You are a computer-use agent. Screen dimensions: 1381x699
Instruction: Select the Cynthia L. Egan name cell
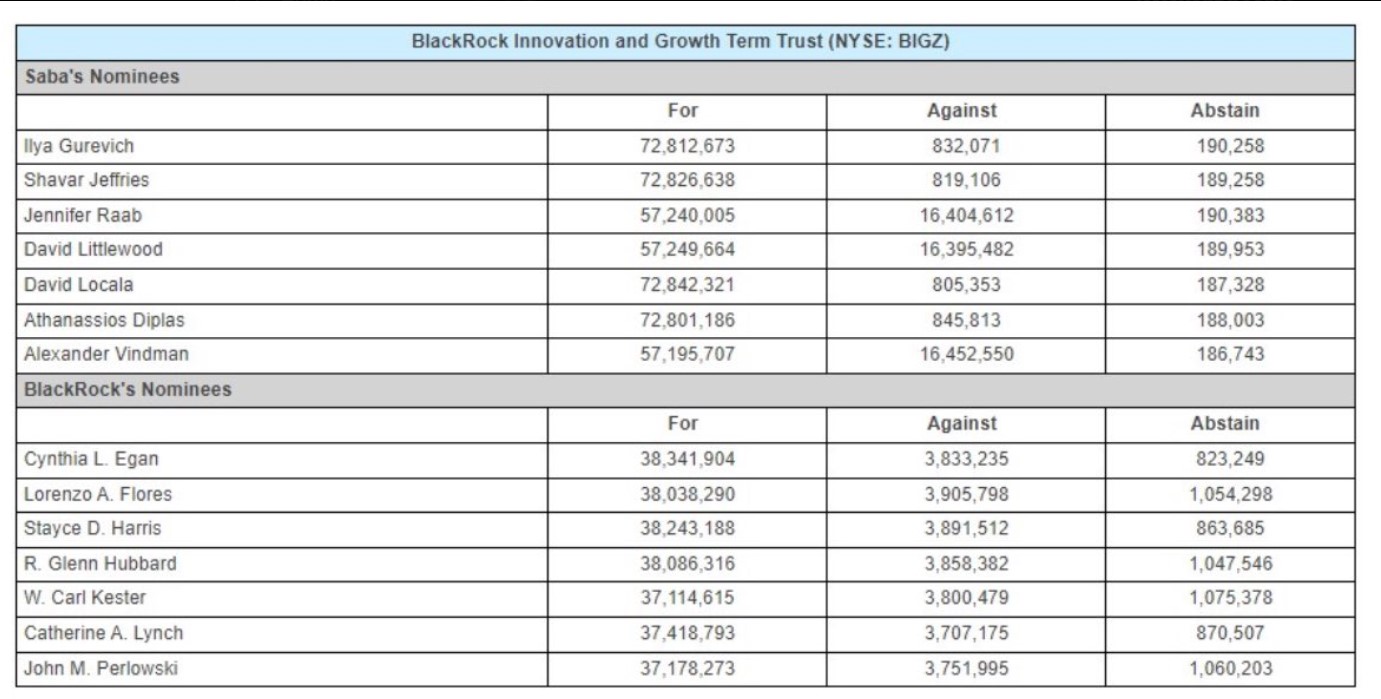coord(91,459)
